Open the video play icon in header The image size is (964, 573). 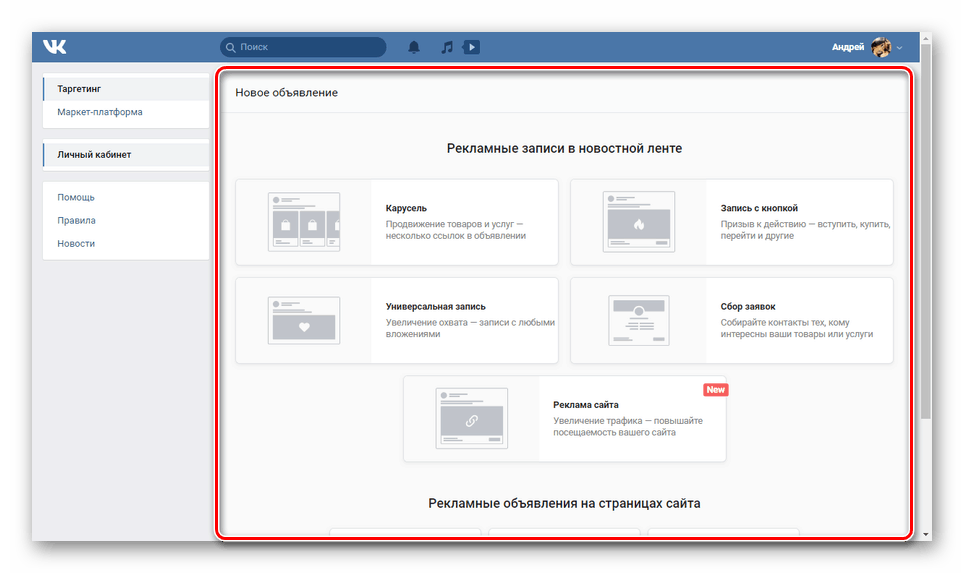coord(472,47)
